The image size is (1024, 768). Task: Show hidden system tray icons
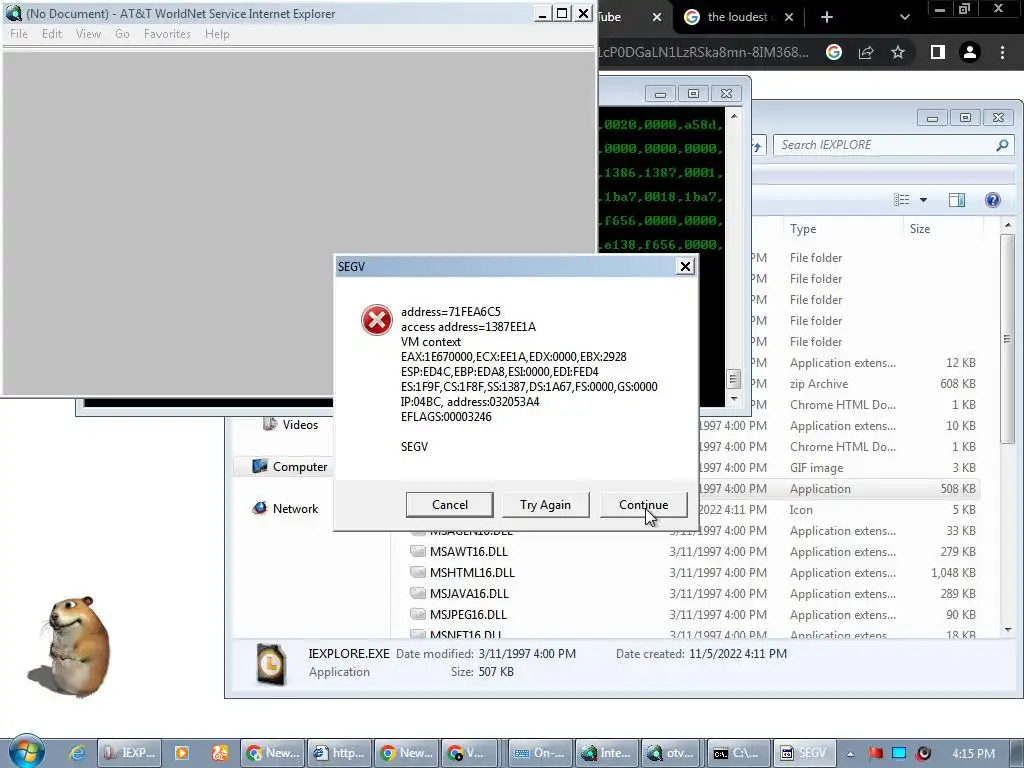(x=850, y=754)
